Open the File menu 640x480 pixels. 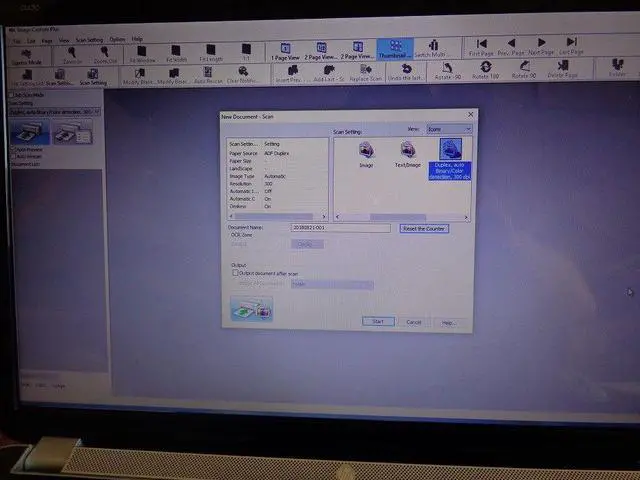point(17,41)
